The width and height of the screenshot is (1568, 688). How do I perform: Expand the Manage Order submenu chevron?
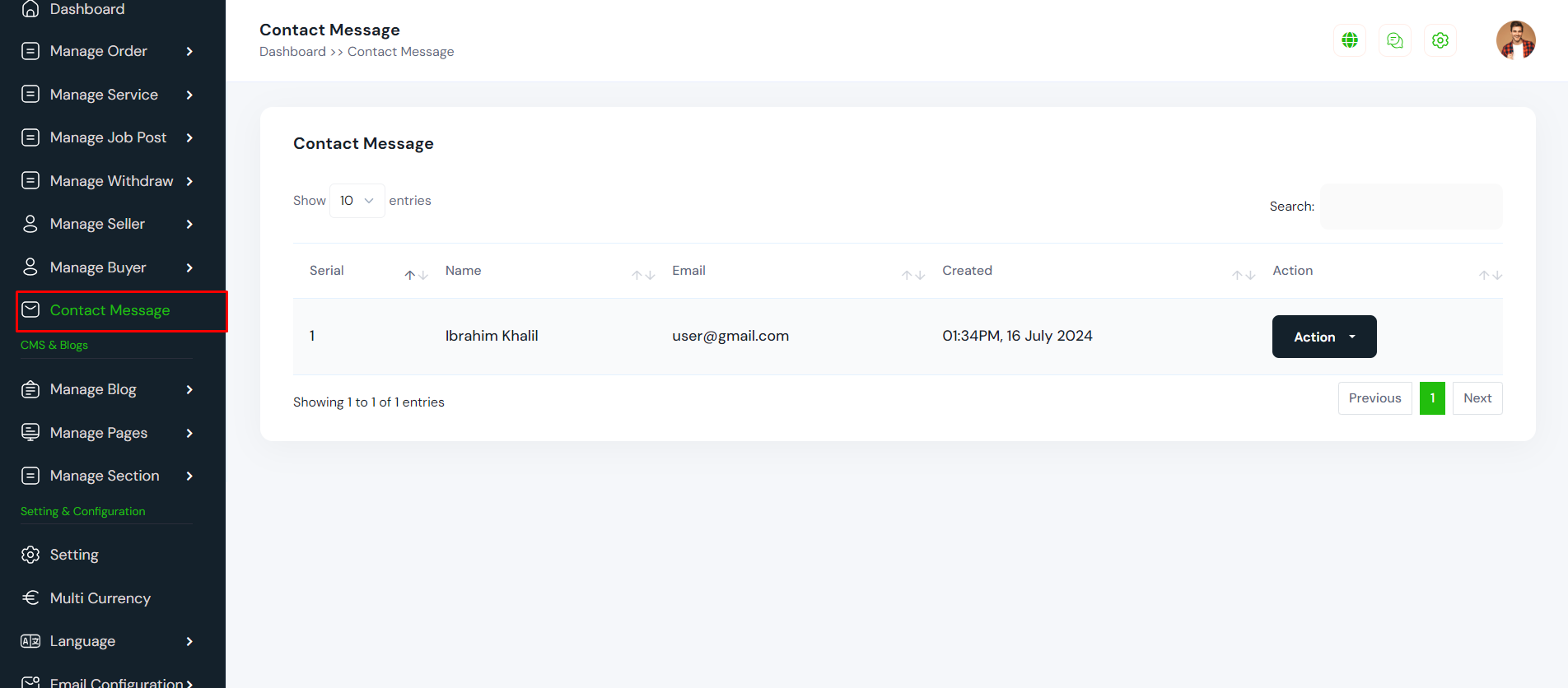(189, 51)
